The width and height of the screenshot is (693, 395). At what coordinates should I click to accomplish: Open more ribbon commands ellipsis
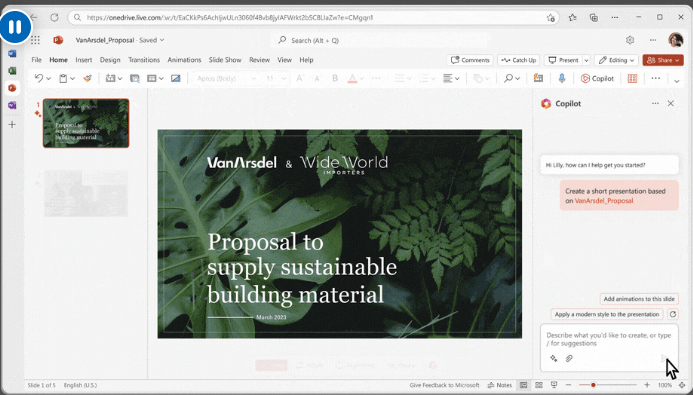(x=655, y=78)
